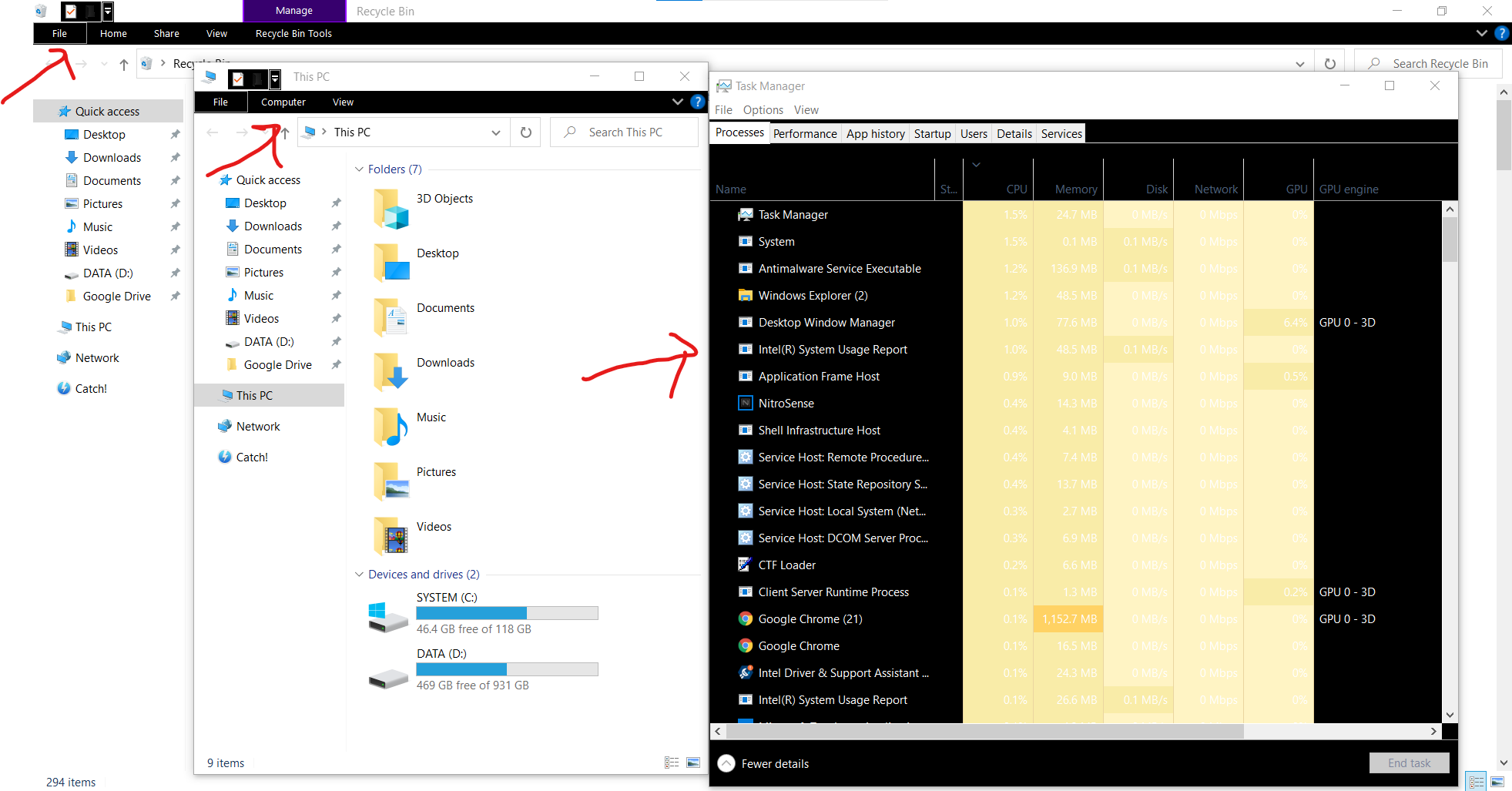Open the Options menu in Task Manager
The height and width of the screenshot is (791, 1512).
763,110
